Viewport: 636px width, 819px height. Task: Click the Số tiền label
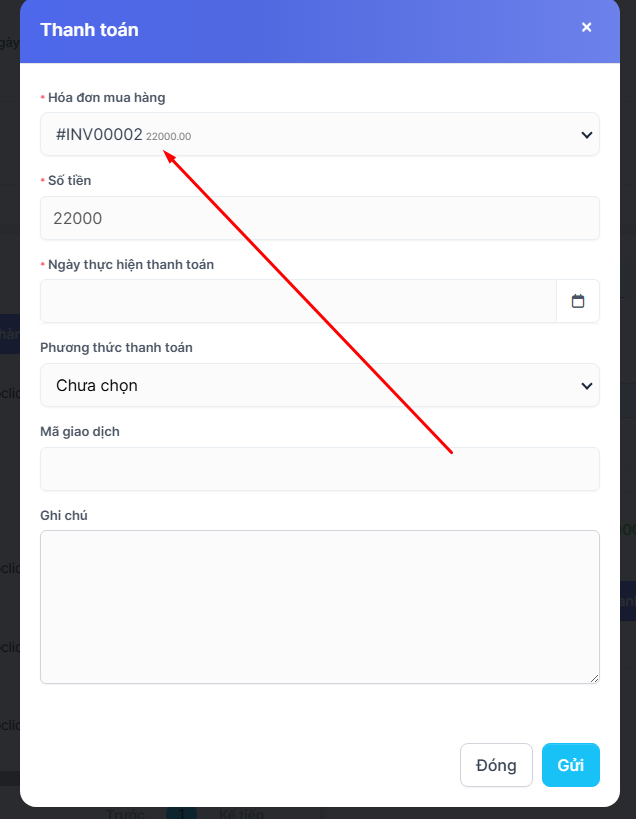tap(70, 181)
